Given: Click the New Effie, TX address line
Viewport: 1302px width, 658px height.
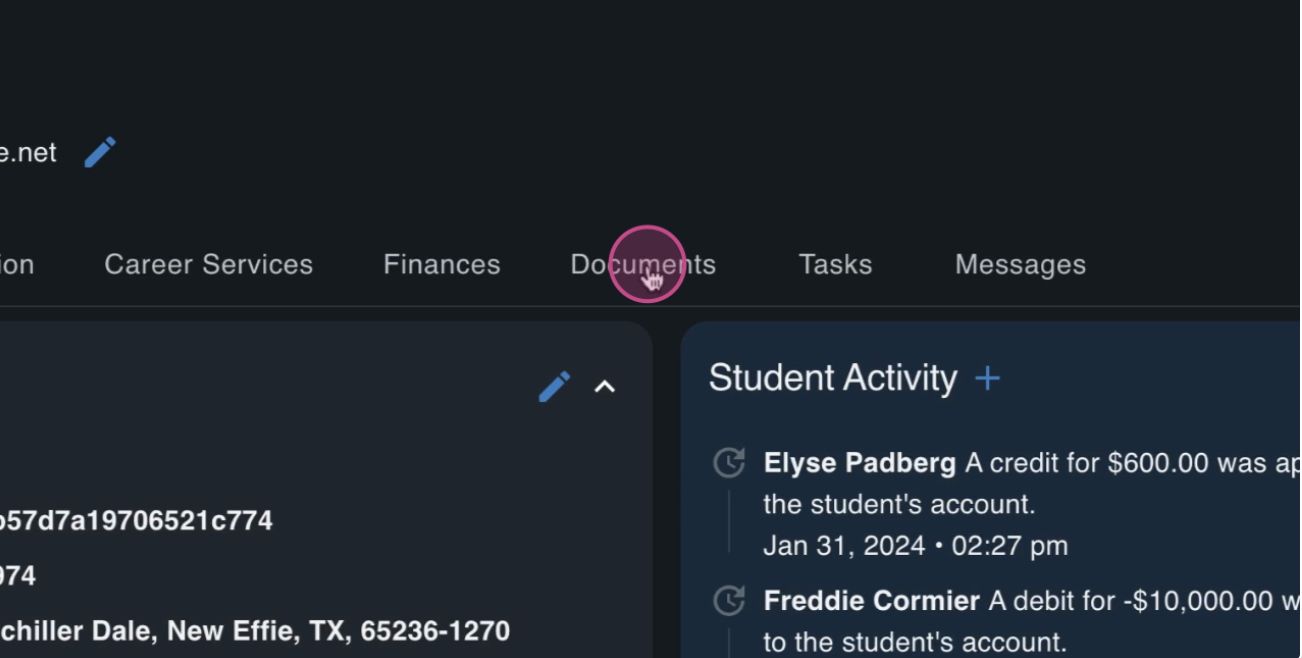Looking at the screenshot, I should coord(255,631).
